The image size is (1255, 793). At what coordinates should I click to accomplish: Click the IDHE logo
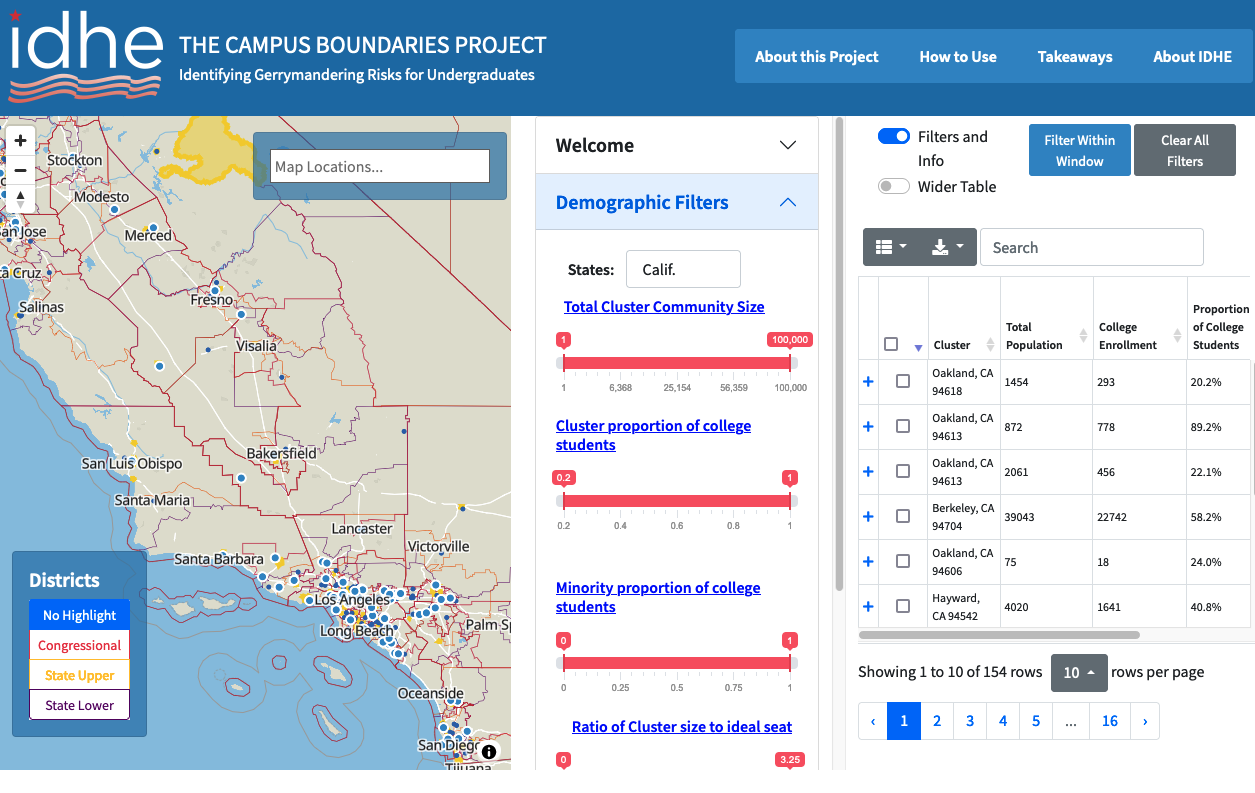(86, 56)
